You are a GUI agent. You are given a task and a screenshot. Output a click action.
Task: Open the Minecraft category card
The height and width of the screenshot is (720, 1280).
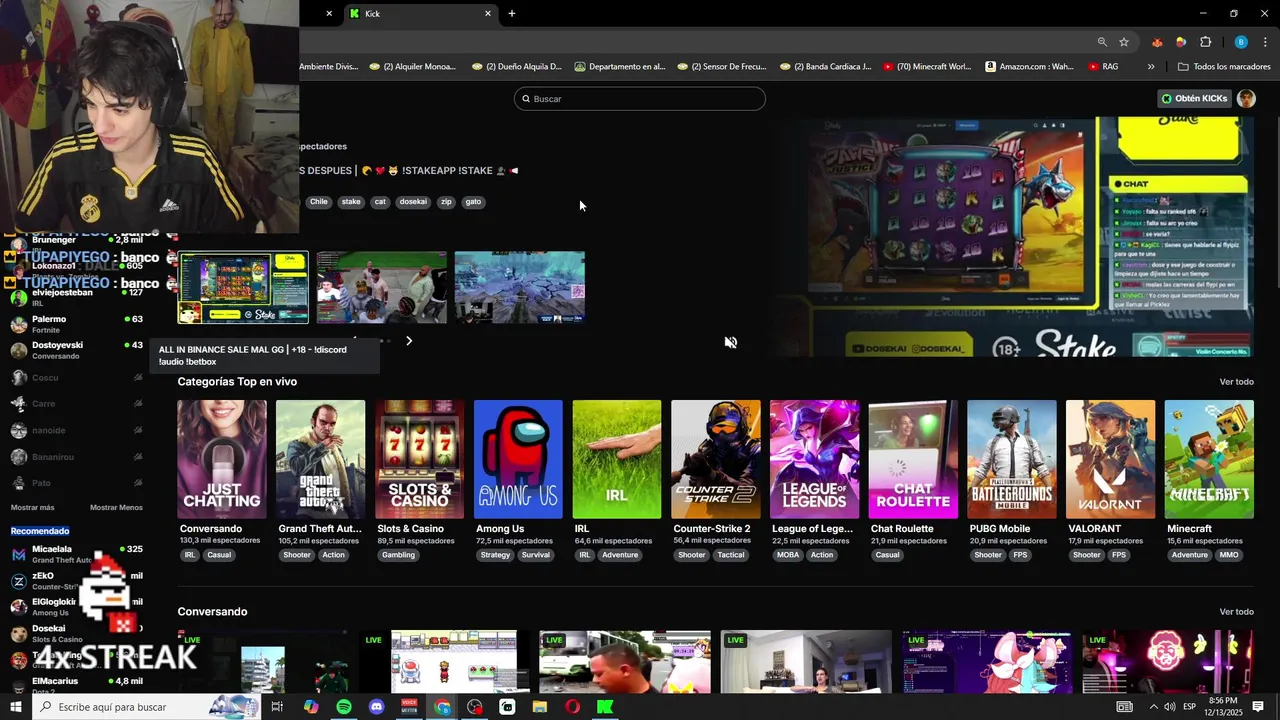(1209, 459)
